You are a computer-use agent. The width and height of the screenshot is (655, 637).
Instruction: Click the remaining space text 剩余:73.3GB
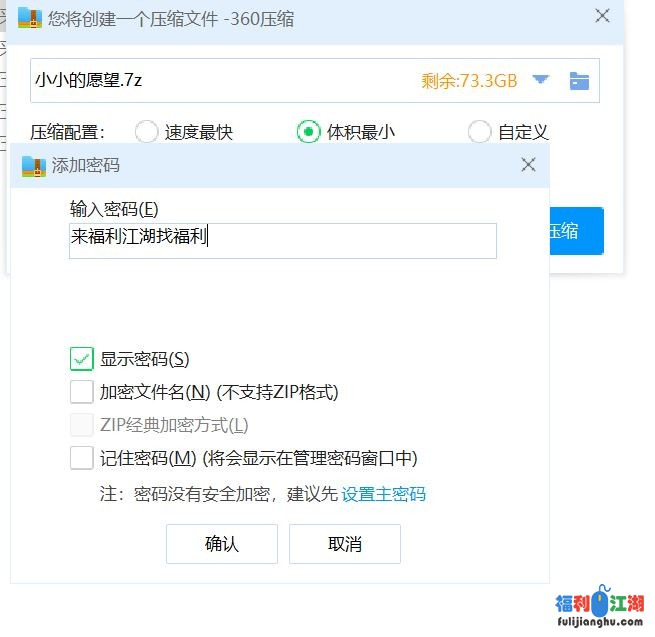click(469, 81)
